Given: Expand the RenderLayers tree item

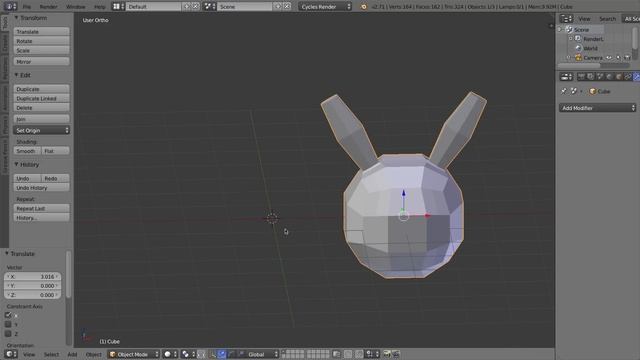Looking at the screenshot, I should [x=571, y=39].
